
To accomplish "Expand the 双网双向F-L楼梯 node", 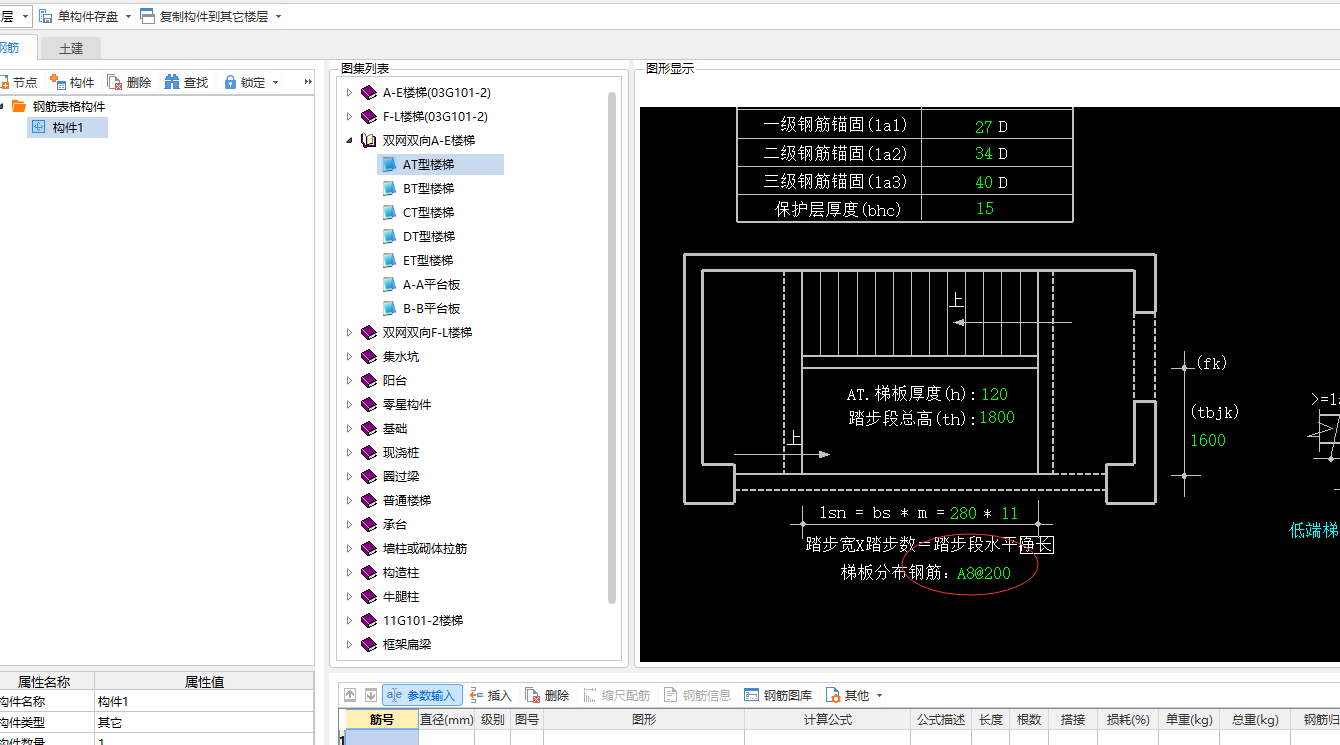I will tap(349, 332).
